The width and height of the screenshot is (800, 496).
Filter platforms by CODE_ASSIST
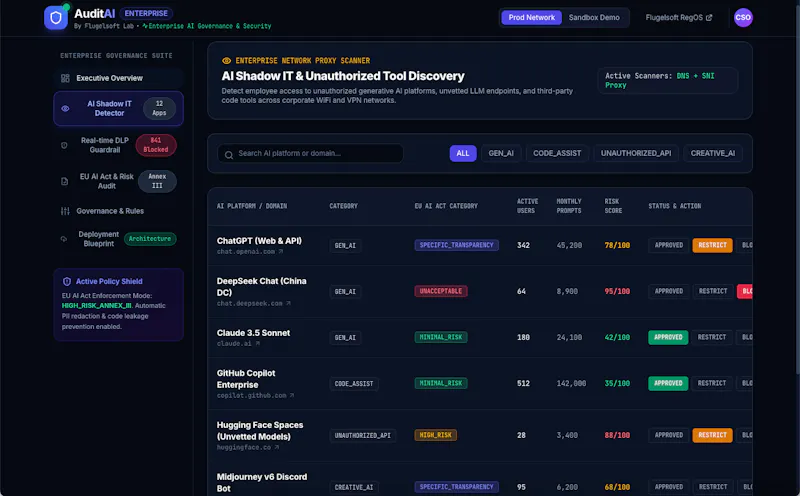557,153
